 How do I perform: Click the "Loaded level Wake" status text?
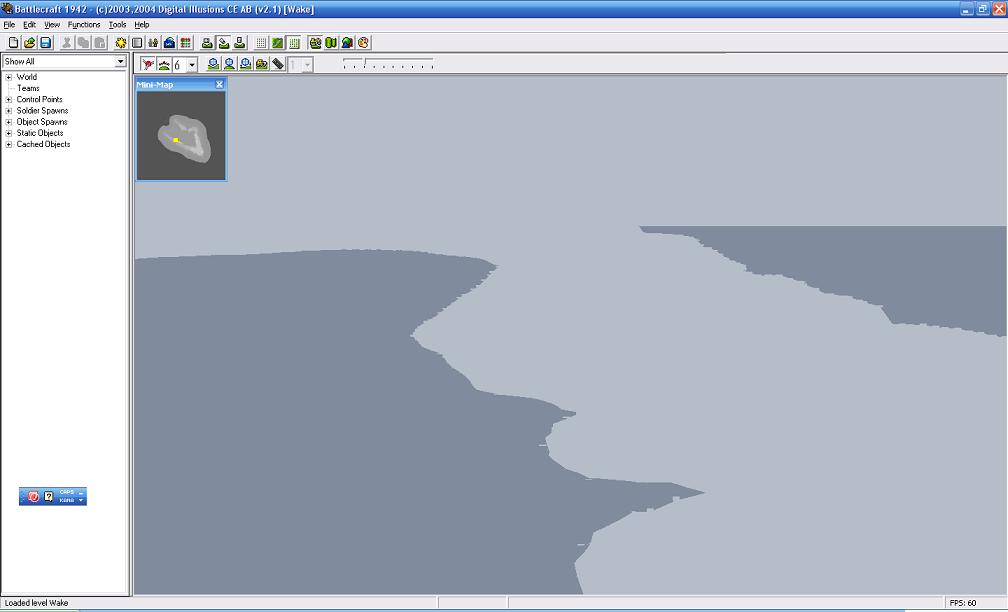(x=36, y=603)
